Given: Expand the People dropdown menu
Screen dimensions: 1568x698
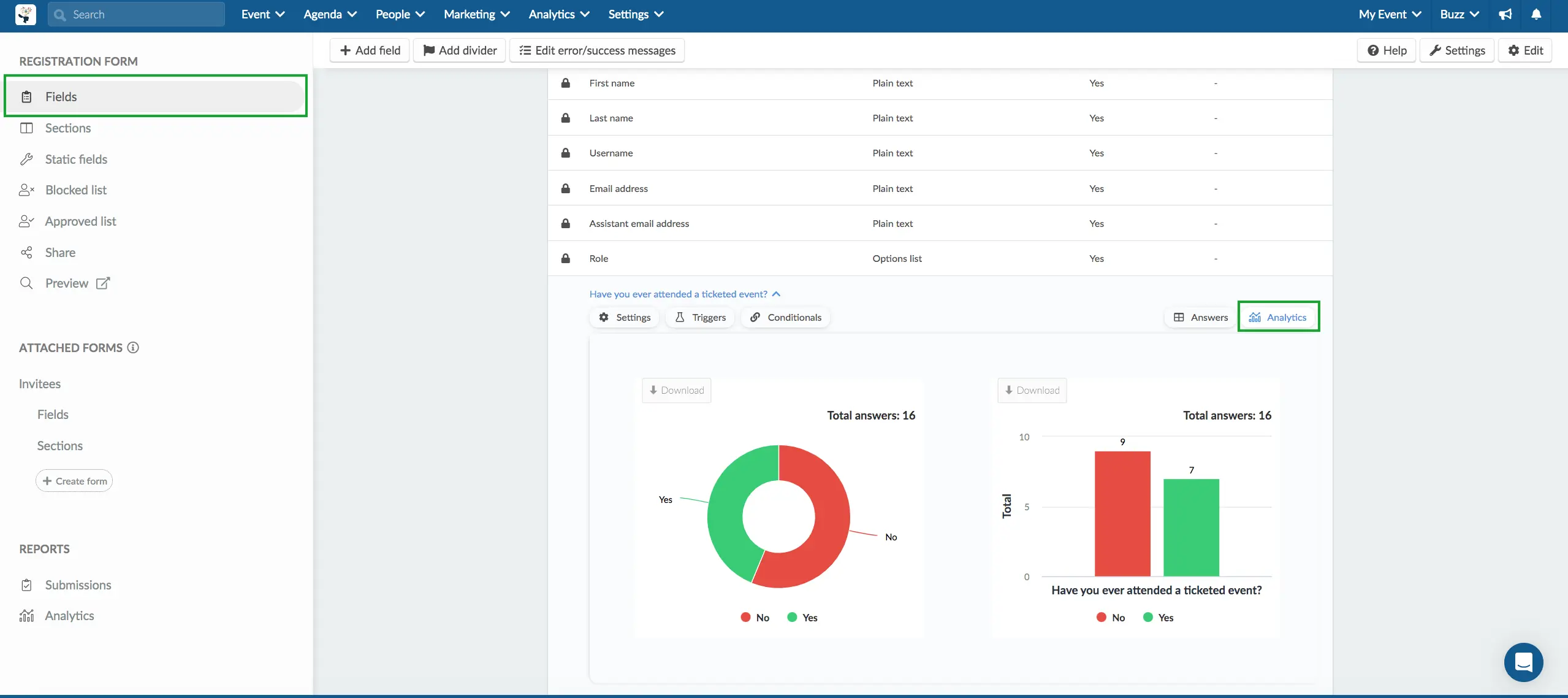Looking at the screenshot, I should [x=398, y=14].
